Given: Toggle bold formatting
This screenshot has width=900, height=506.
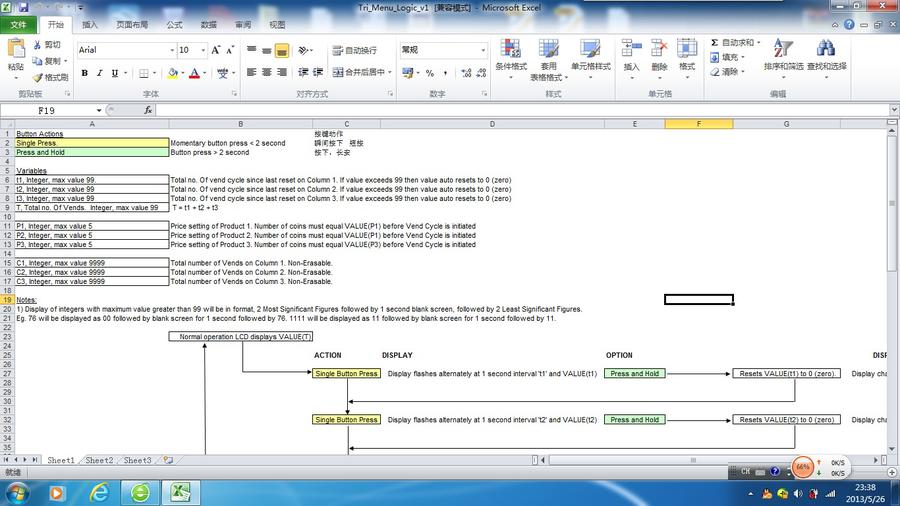Looking at the screenshot, I should 85,73.
